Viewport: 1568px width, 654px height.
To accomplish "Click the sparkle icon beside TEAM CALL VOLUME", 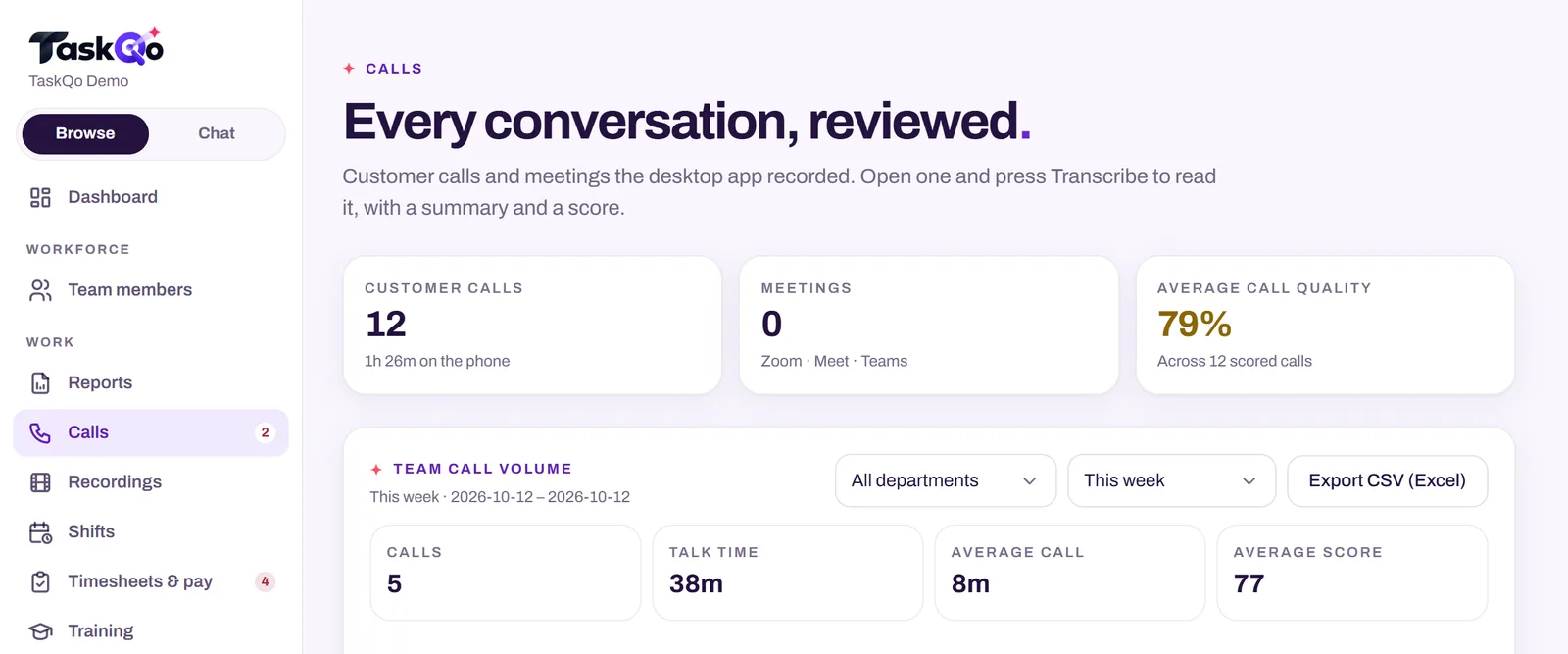I will [376, 470].
